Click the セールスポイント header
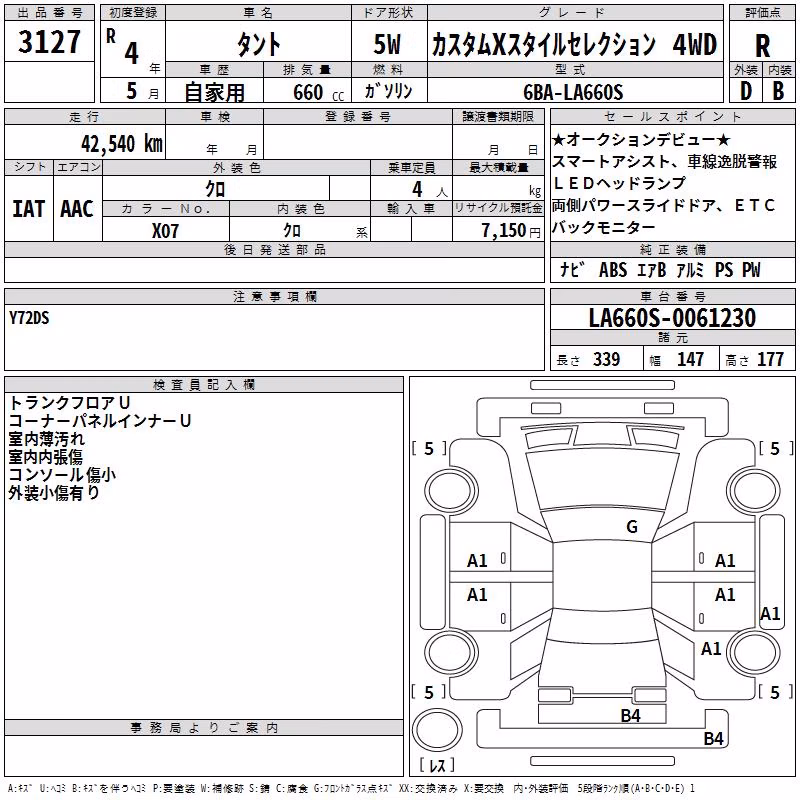800x800 pixels. pyautogui.click(x=672, y=117)
